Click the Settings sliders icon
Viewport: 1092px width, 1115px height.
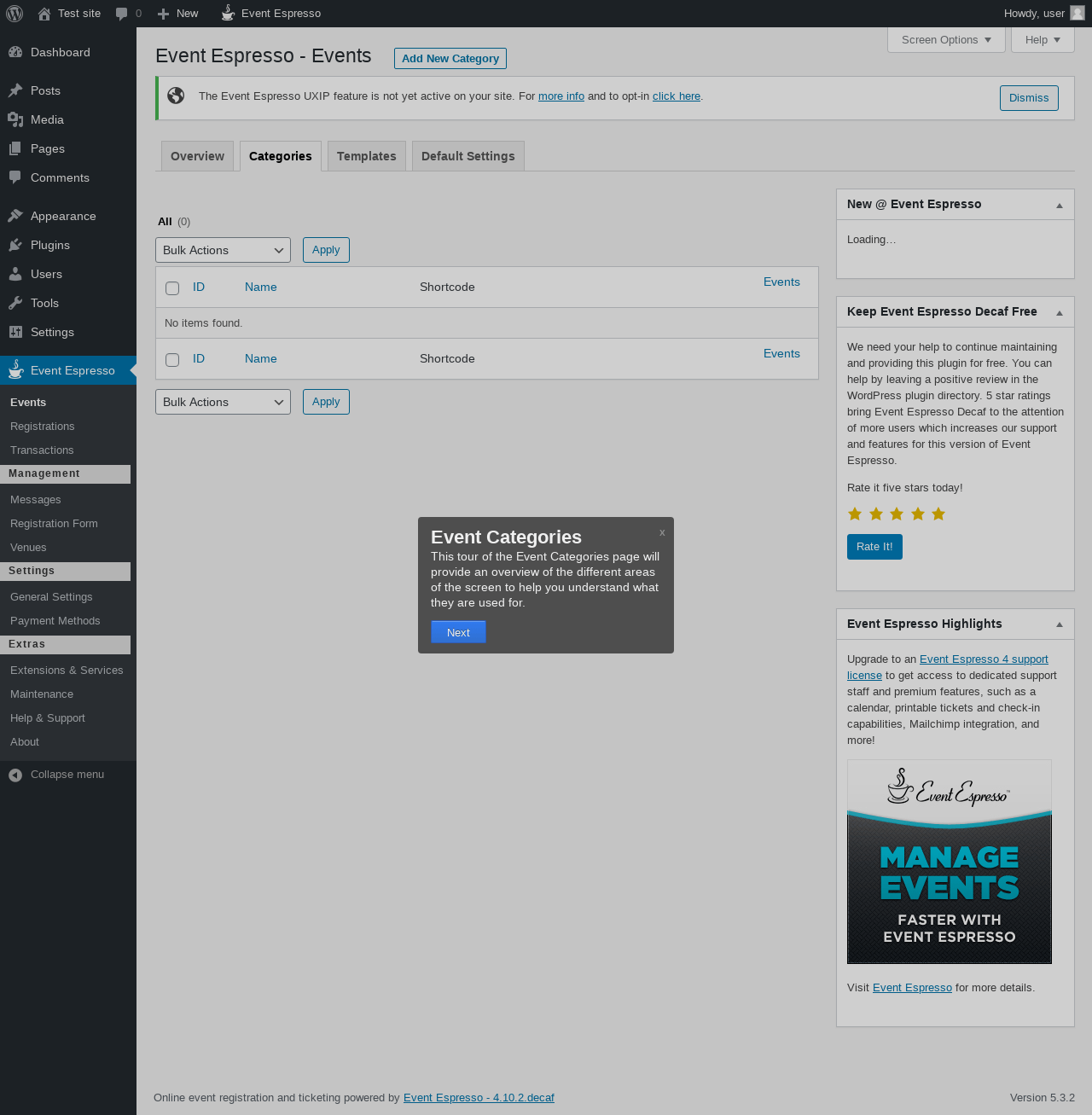point(15,332)
